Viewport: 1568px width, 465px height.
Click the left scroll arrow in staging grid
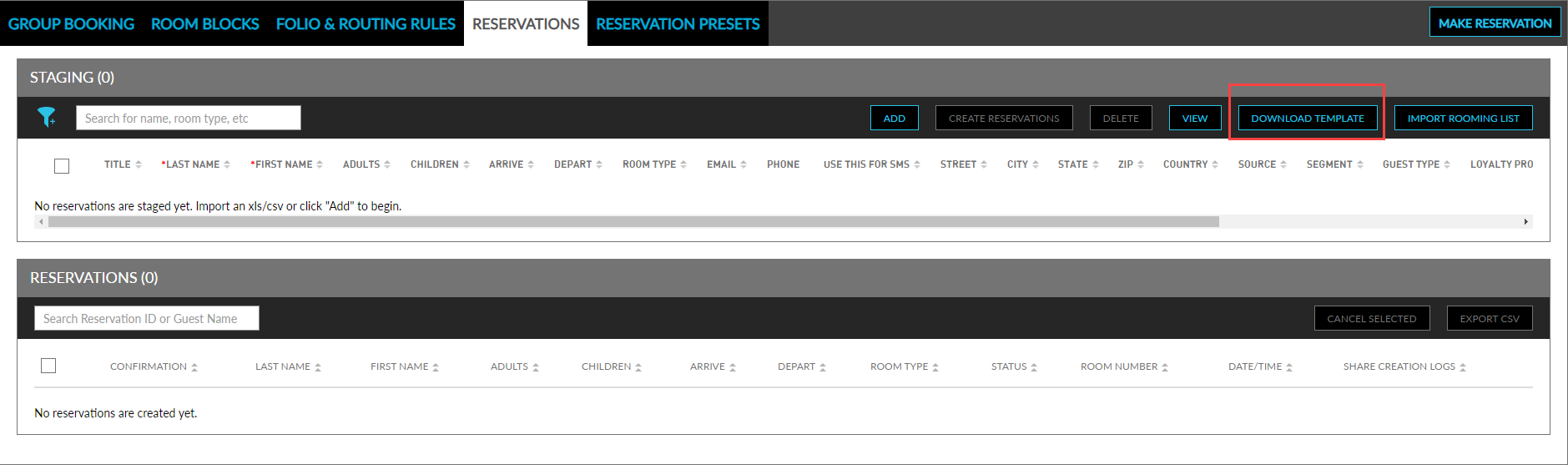pos(41,222)
